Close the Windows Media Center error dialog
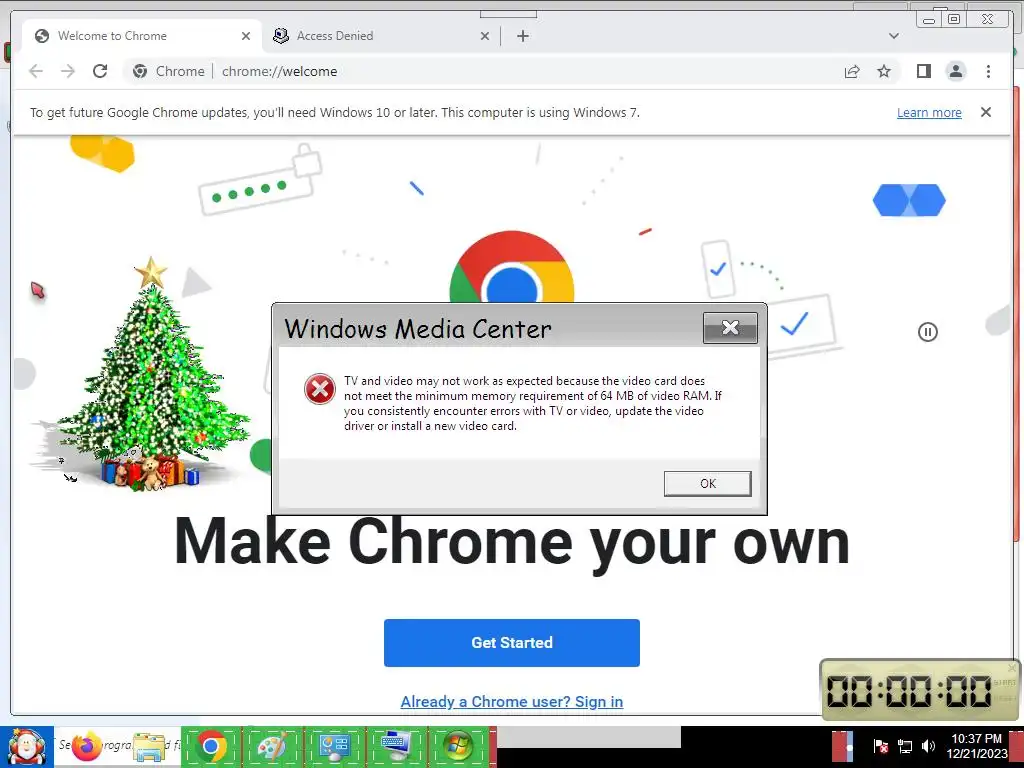Screen dimensions: 1024x768 pos(730,328)
